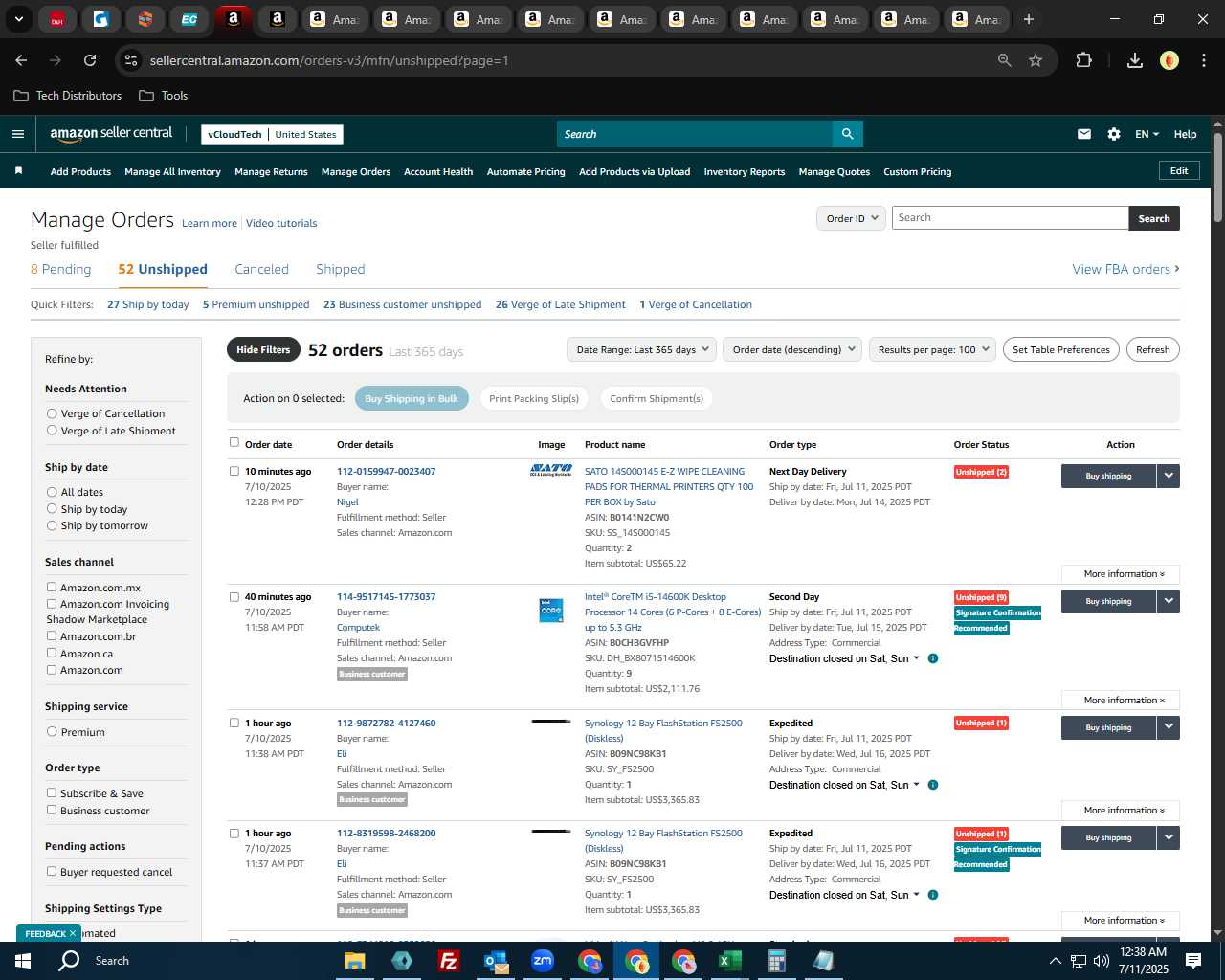This screenshot has width=1225, height=980.
Task: Open the Chrome three-dot menu
Action: tap(1203, 60)
